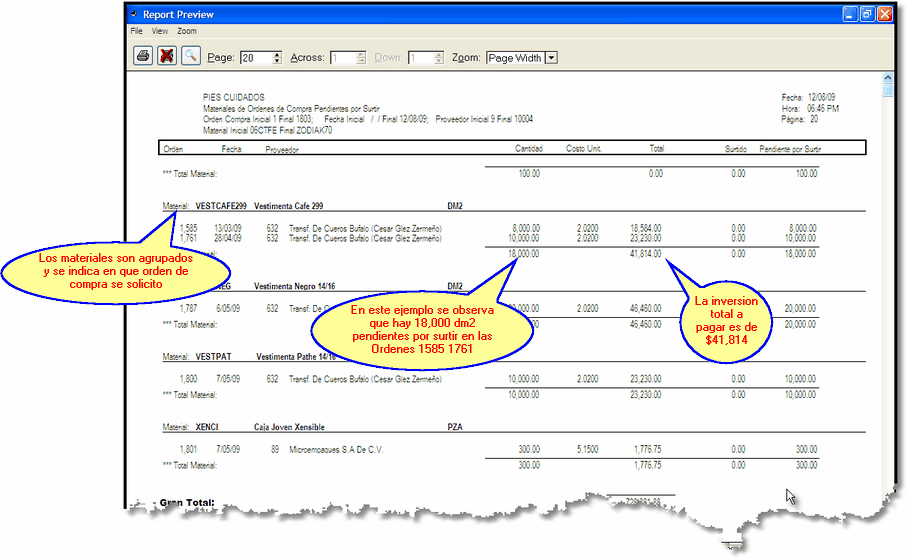
Task: Click quantity 10,000.00 in order 1,800 row
Action: [523, 379]
